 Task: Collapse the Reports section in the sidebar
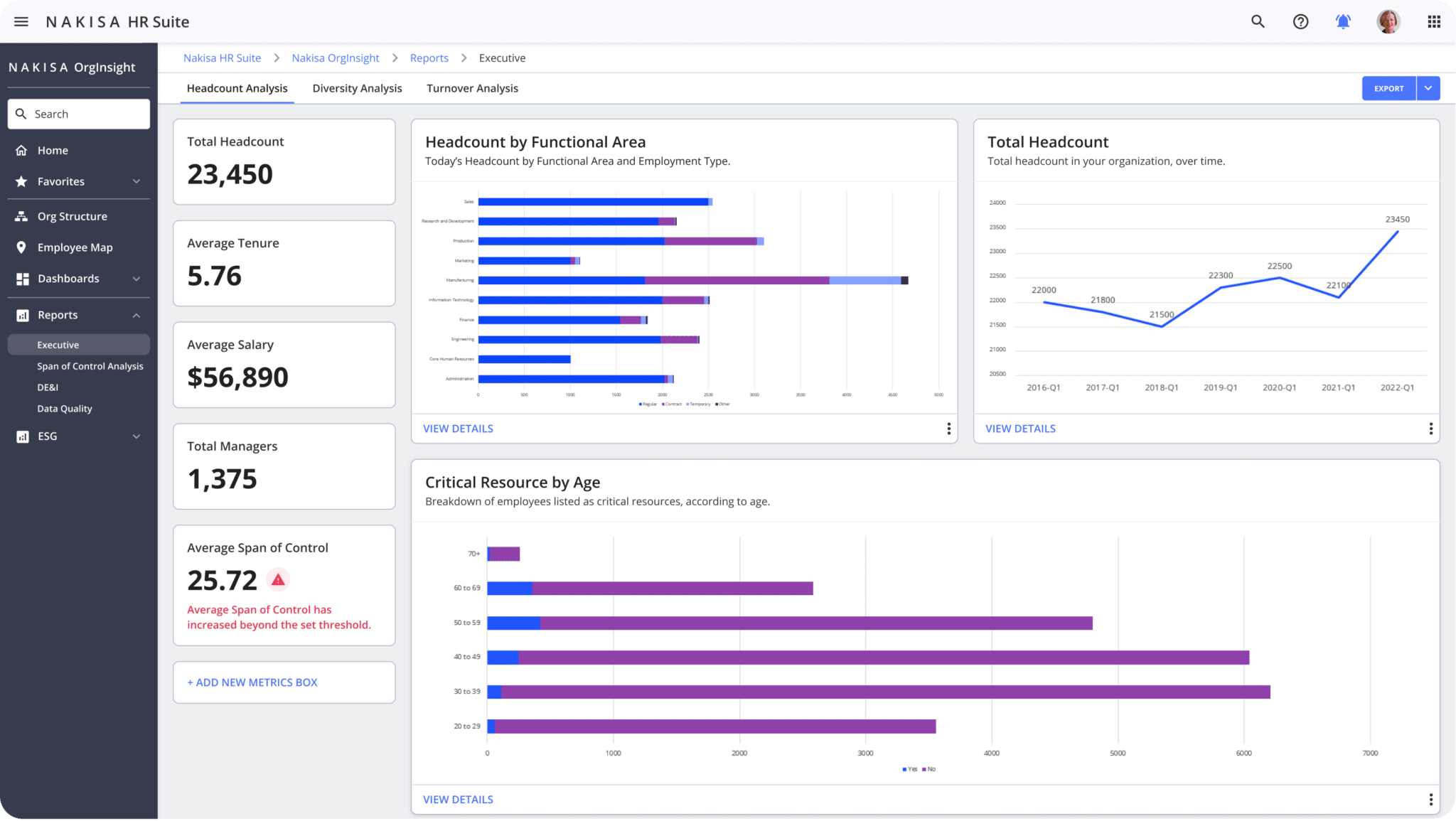pos(137,314)
